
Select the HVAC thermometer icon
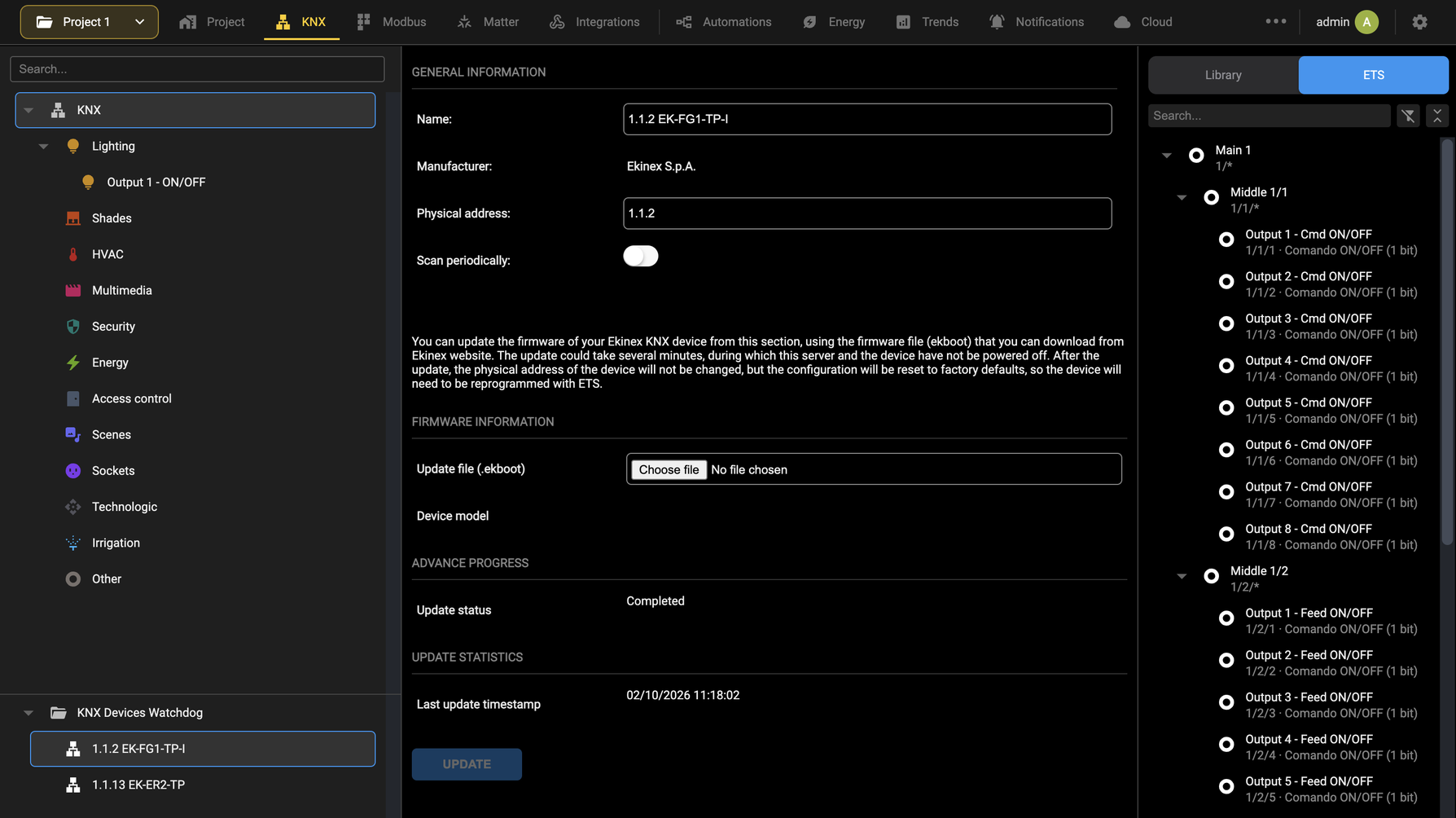(x=73, y=254)
